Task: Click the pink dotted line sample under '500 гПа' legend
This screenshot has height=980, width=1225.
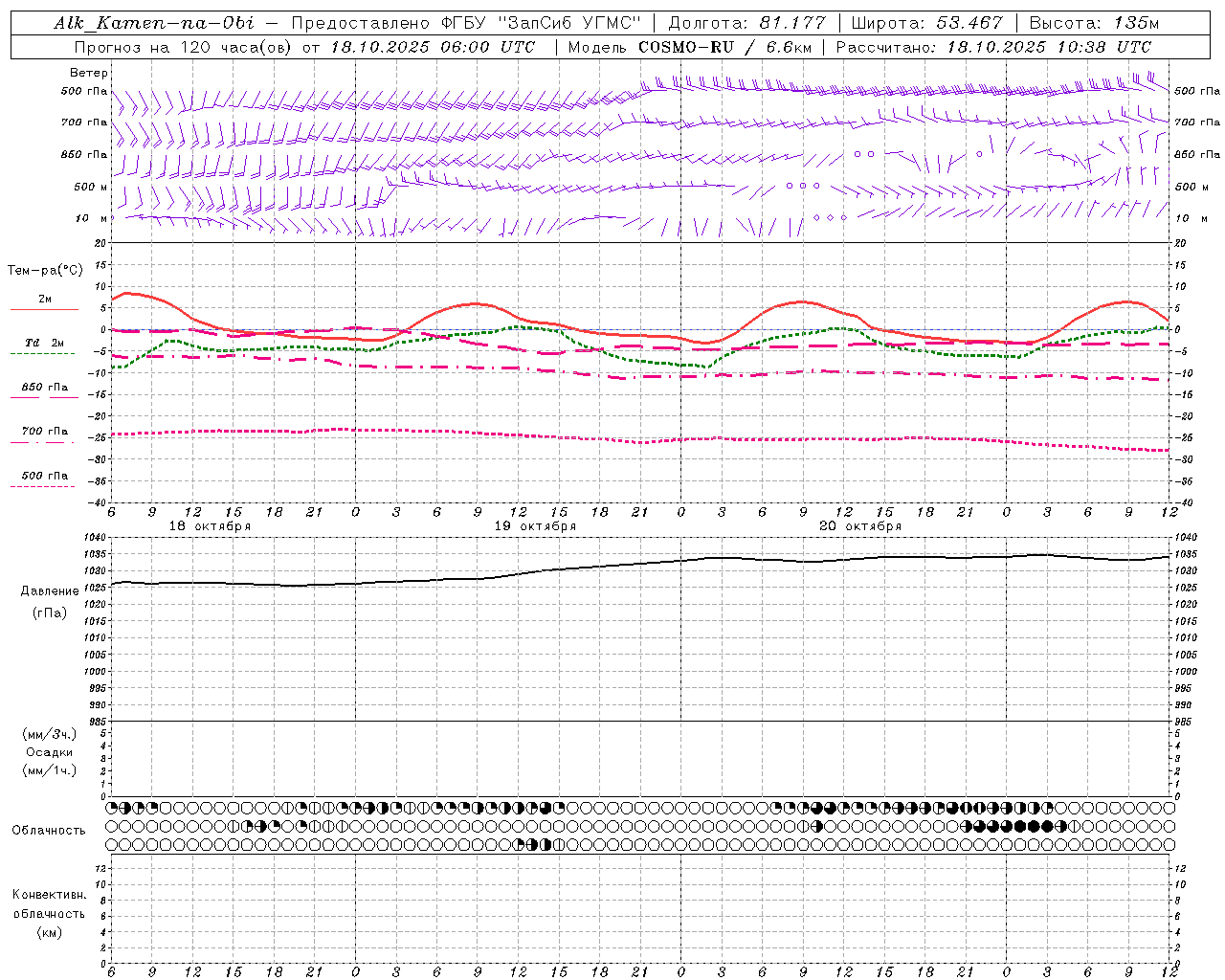Action: coord(42,486)
